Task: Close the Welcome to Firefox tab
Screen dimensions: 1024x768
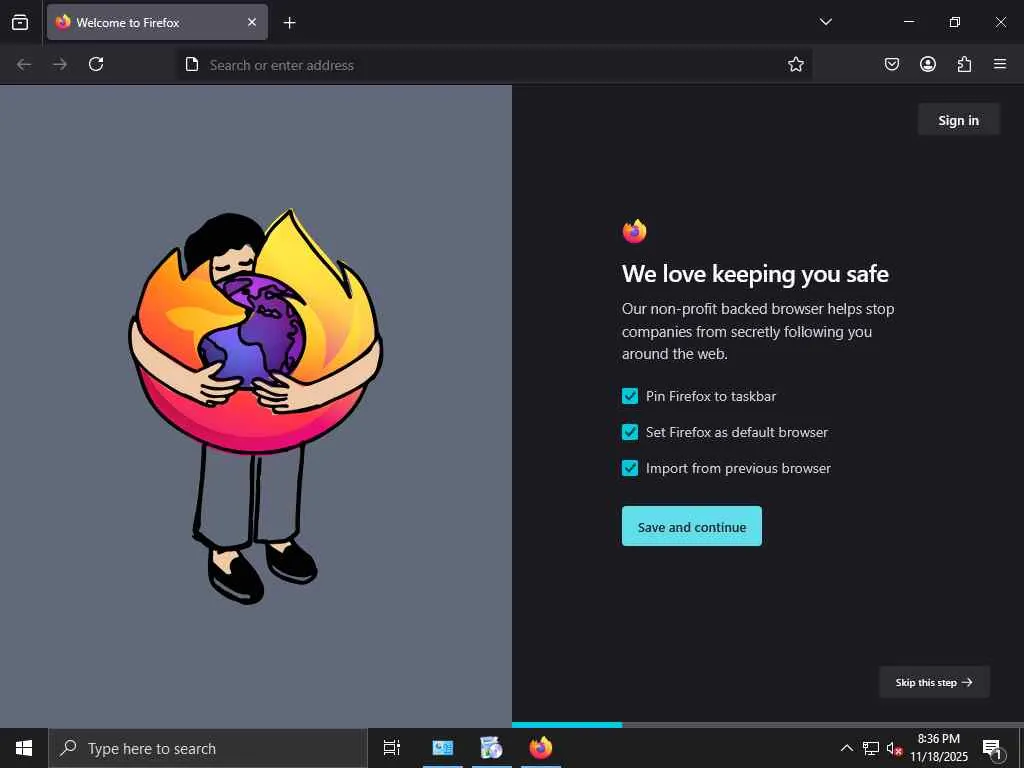Action: 252,22
